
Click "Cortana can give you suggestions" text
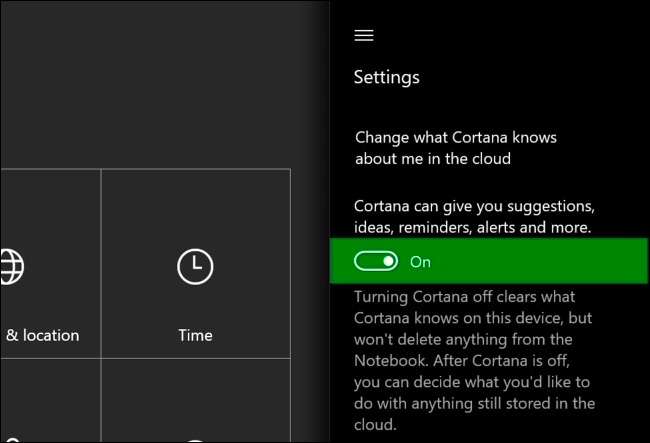tap(474, 206)
